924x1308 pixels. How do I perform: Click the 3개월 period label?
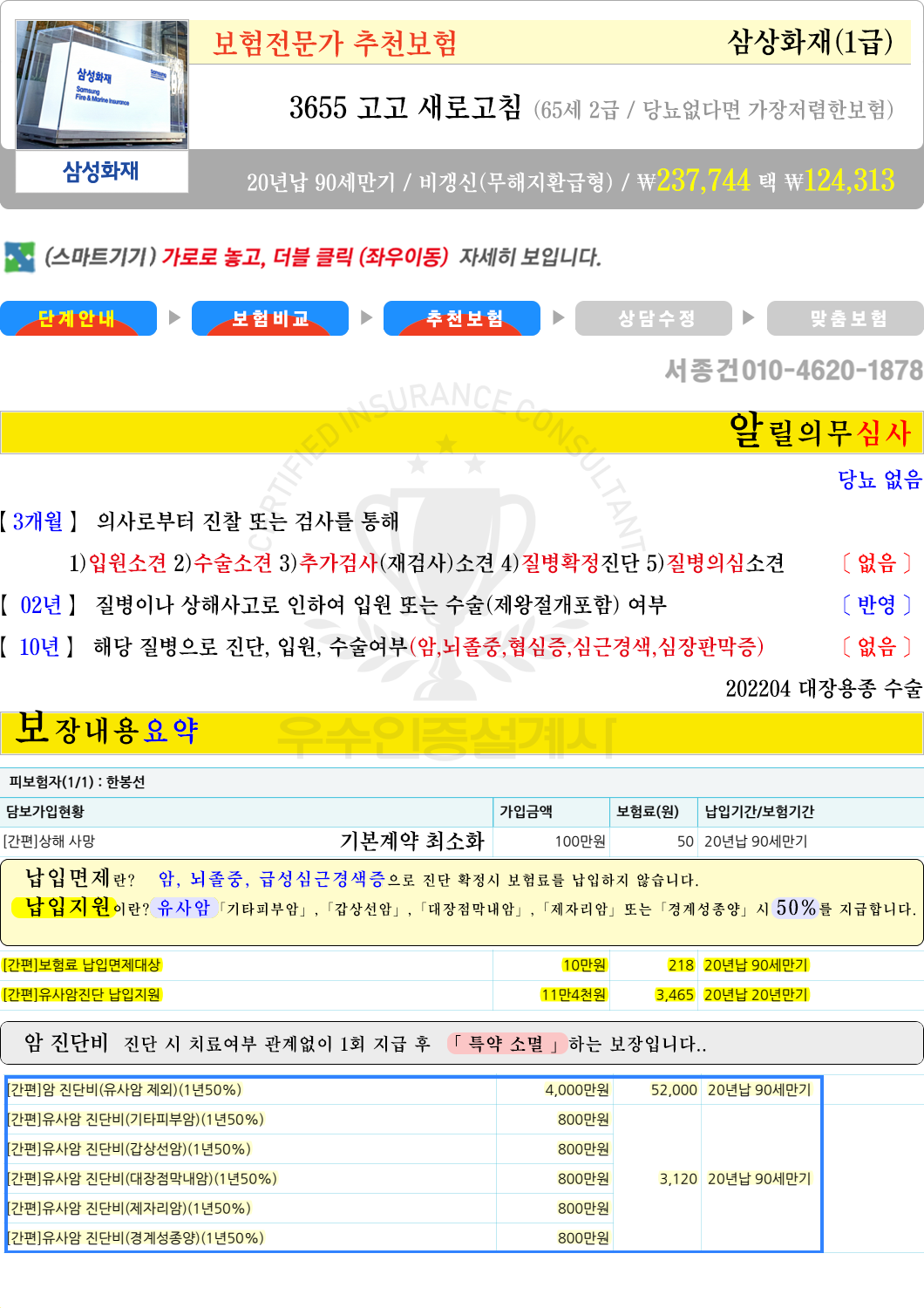[38, 521]
